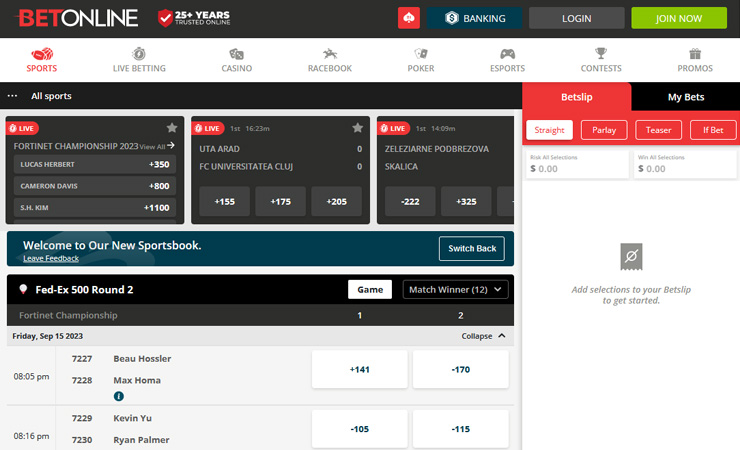Switch to the My Bets tab
Viewport: 740px width, 450px height.
pyautogui.click(x=685, y=97)
